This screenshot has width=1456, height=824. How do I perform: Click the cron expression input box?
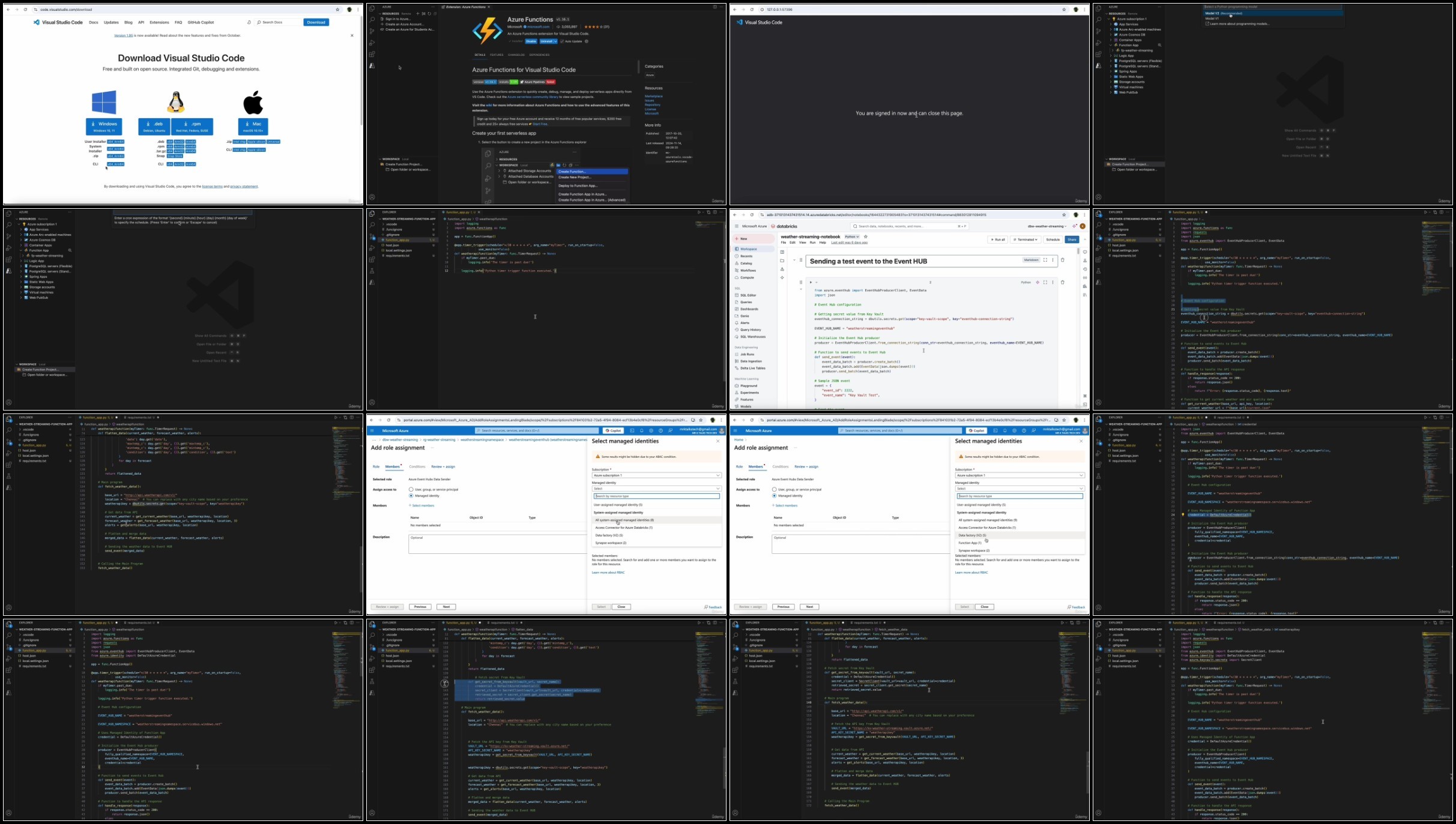point(183,212)
